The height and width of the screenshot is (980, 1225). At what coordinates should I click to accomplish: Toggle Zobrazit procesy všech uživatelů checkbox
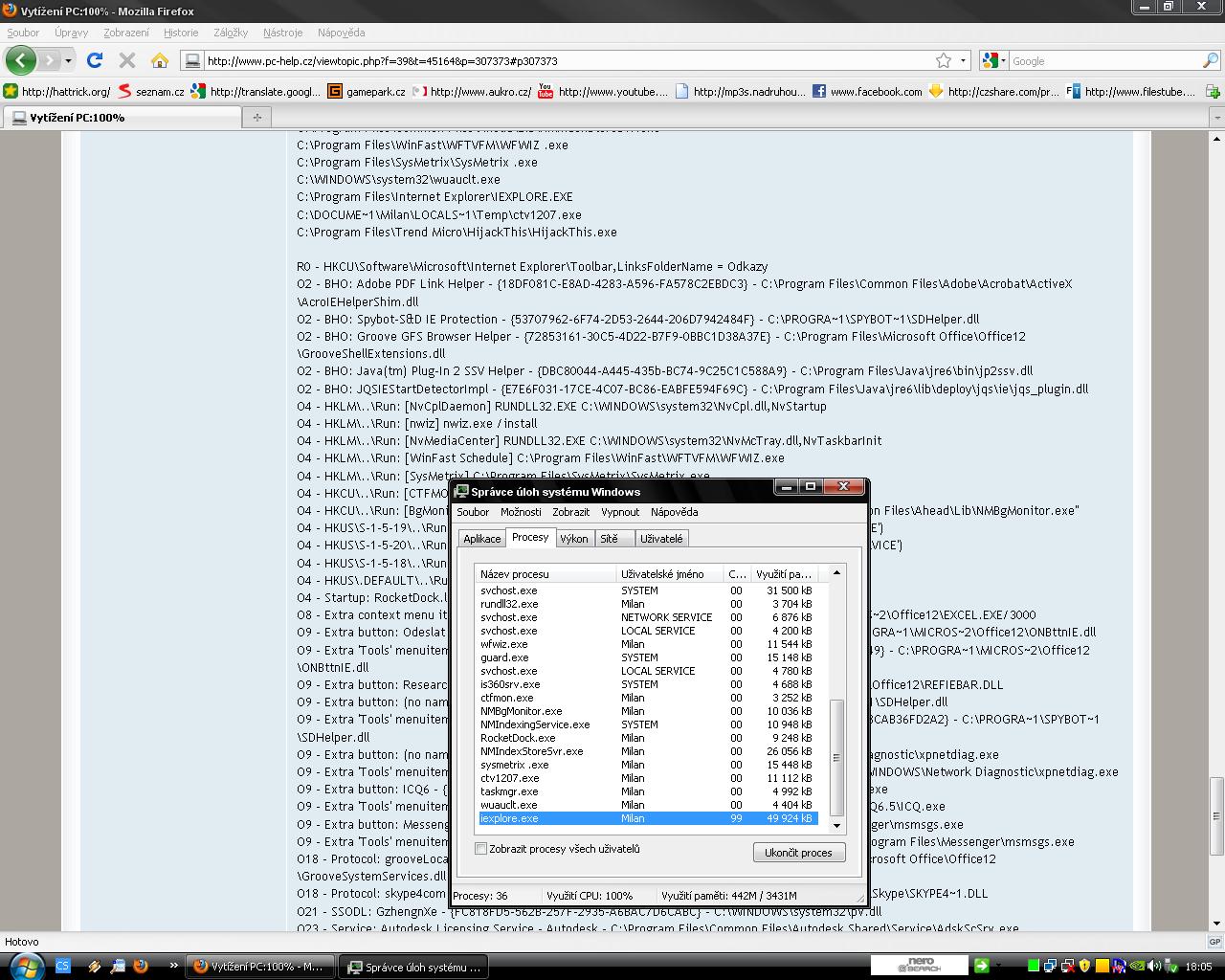[481, 849]
